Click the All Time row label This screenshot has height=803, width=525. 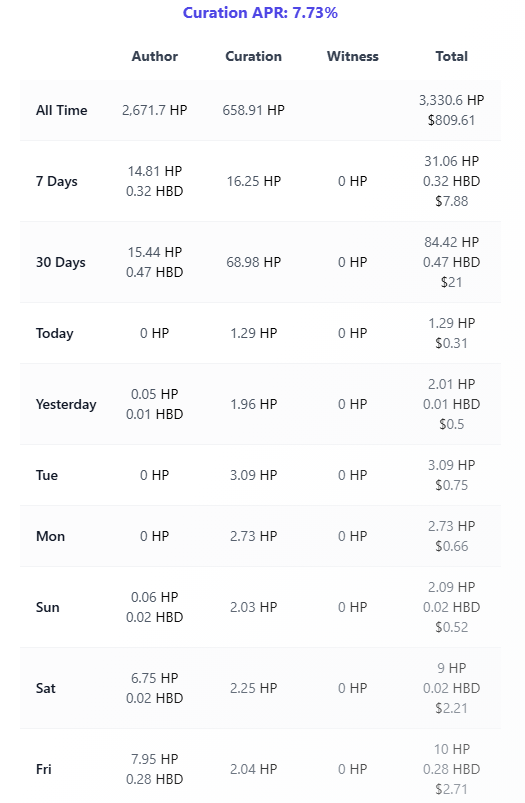pos(61,110)
